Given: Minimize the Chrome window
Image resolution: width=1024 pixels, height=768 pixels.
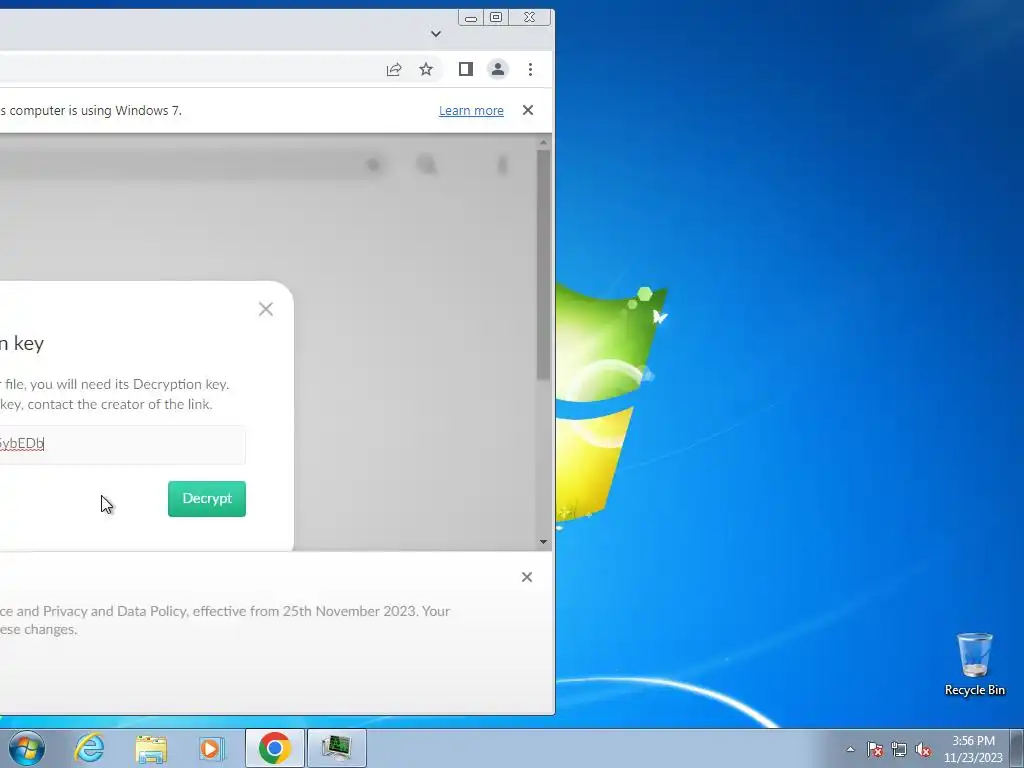Looking at the screenshot, I should 471,18.
